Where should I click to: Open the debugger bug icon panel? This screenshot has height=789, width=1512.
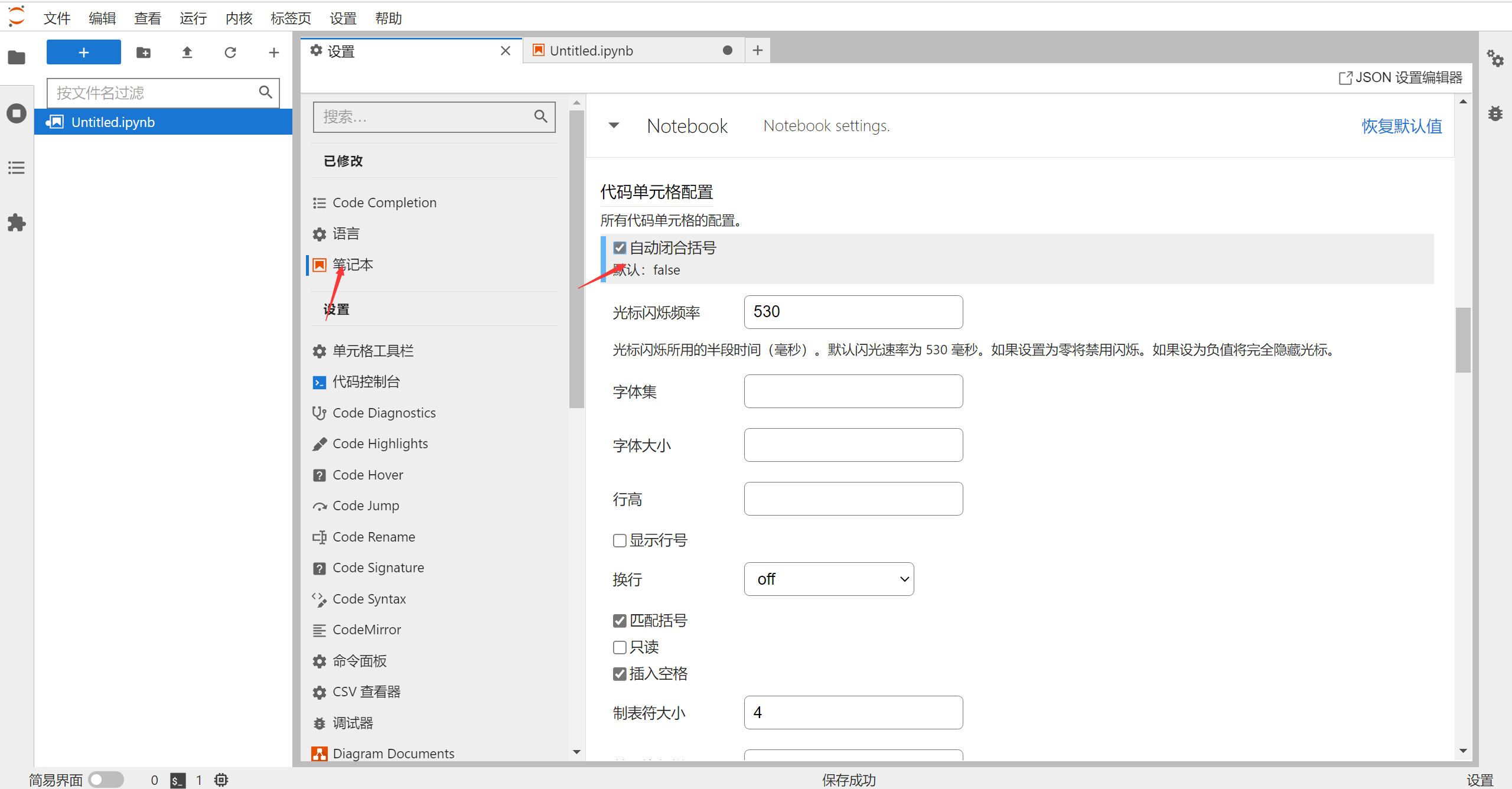point(1495,113)
